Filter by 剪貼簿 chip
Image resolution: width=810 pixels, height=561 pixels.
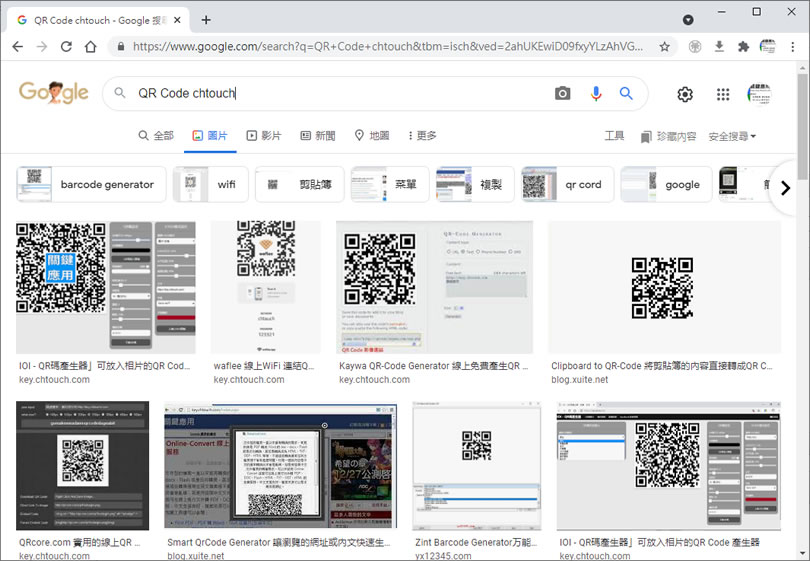300,184
